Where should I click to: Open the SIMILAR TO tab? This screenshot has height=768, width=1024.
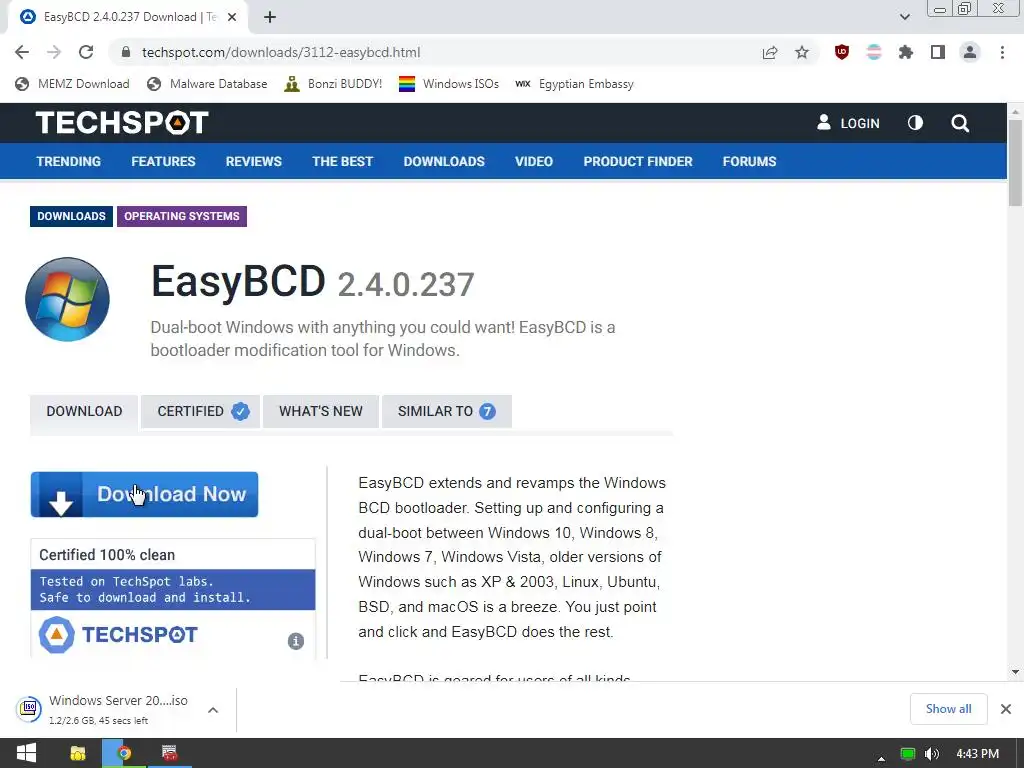click(x=447, y=411)
